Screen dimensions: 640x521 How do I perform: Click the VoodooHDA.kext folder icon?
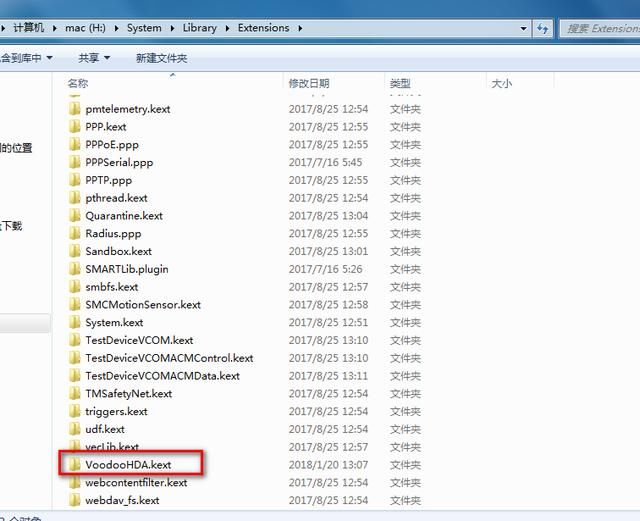click(75, 465)
